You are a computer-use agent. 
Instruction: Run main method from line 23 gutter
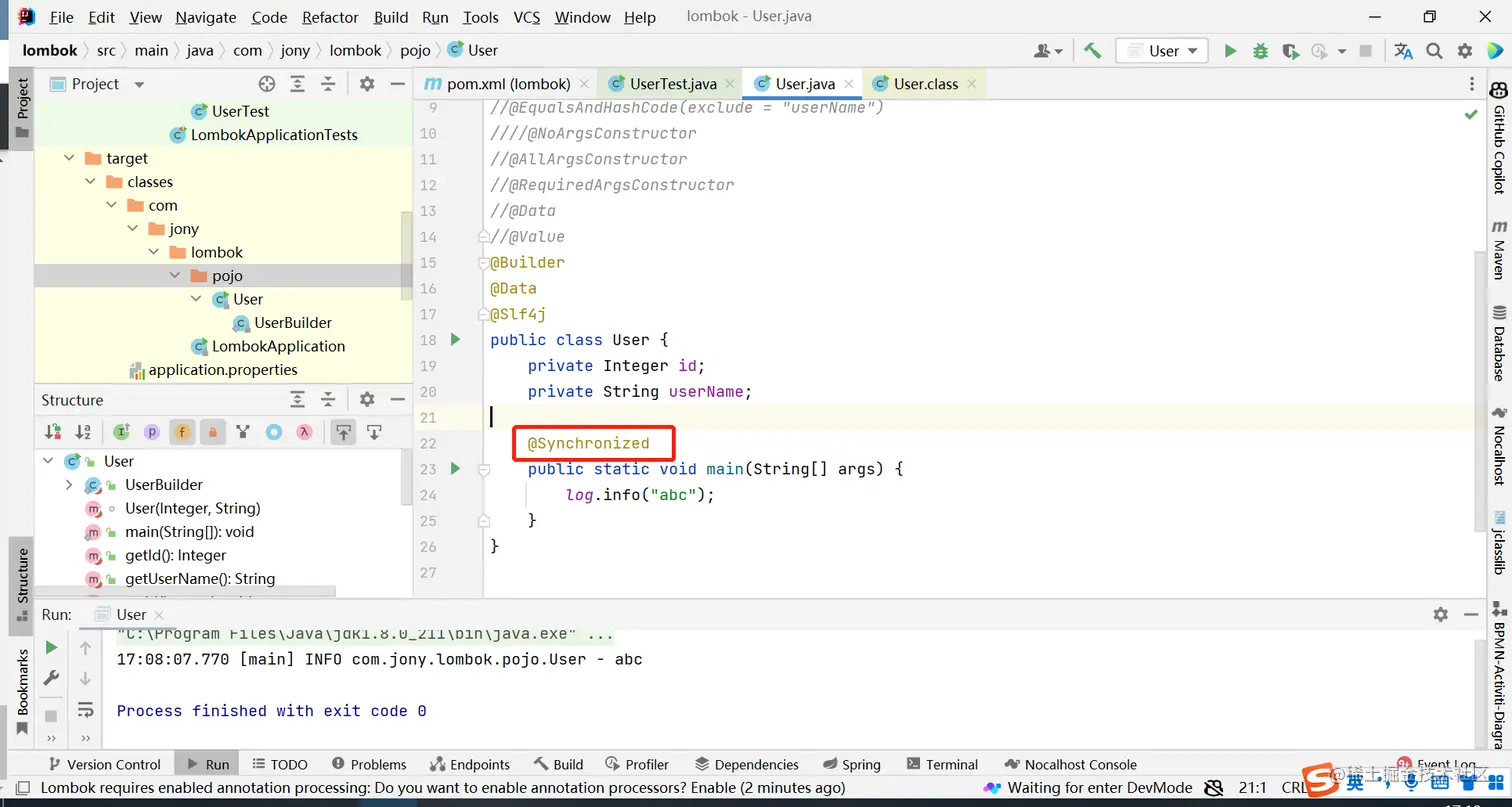[455, 469]
